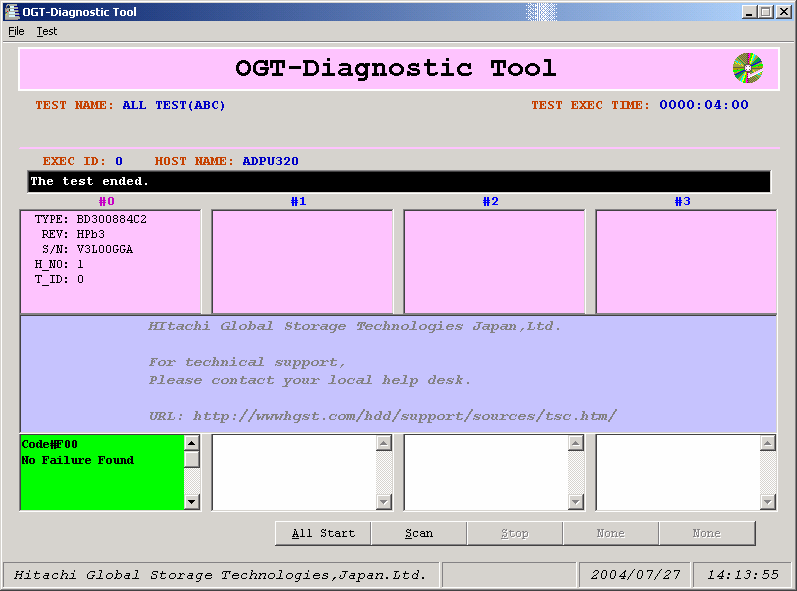Click up arrow in #2 result box
The width and height of the screenshot is (797, 591).
click(x=575, y=443)
